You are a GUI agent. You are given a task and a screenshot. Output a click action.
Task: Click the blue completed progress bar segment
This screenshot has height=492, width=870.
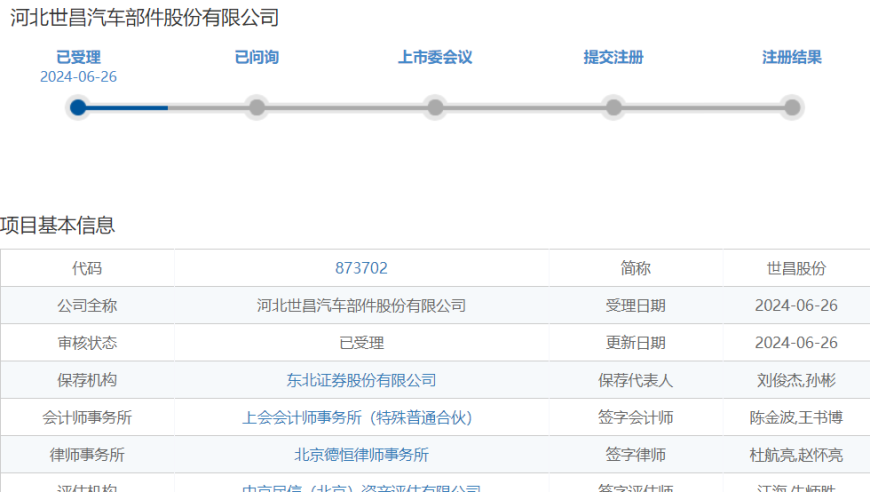(x=128, y=107)
